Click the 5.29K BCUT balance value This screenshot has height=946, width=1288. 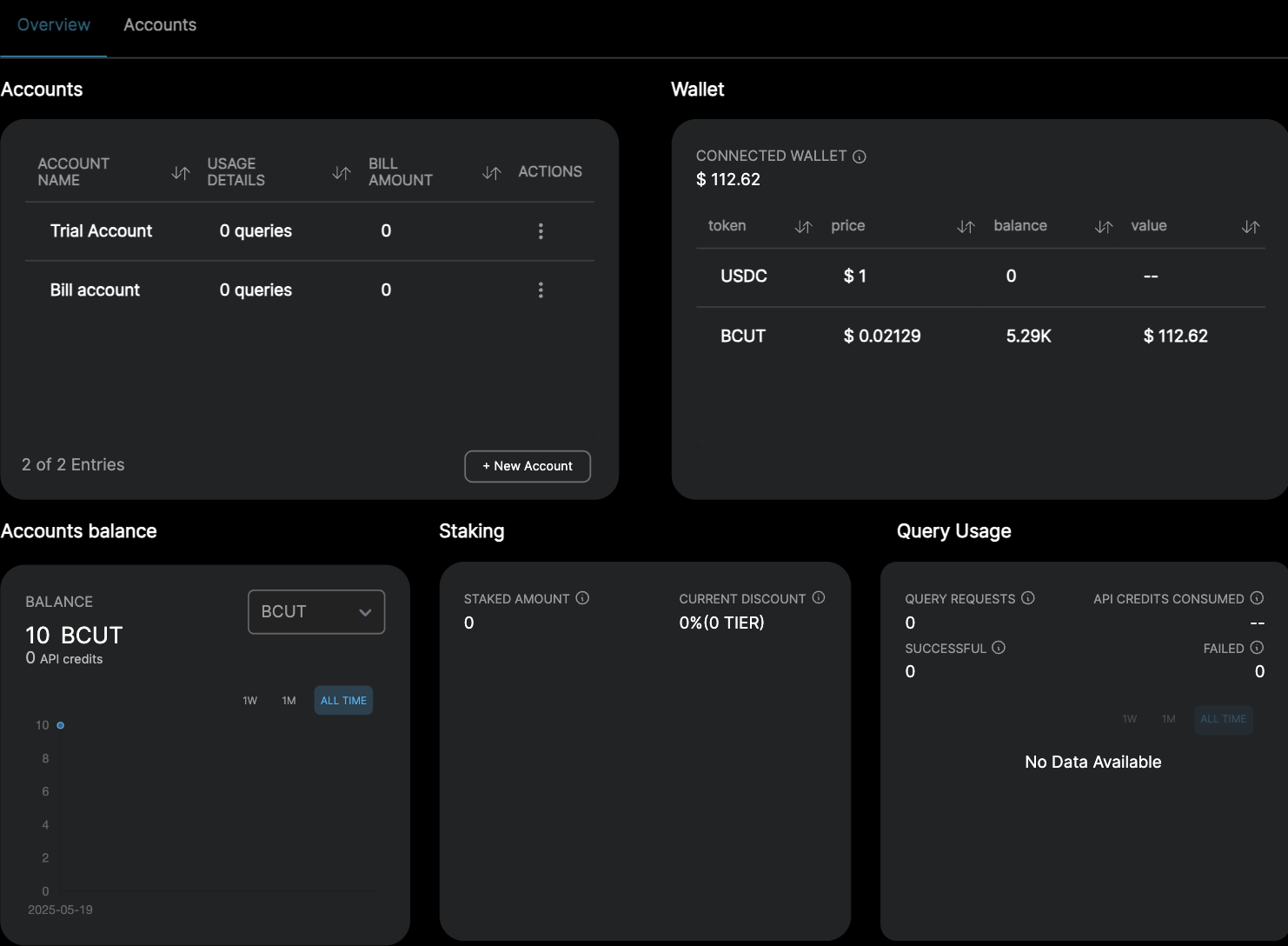(x=1029, y=336)
